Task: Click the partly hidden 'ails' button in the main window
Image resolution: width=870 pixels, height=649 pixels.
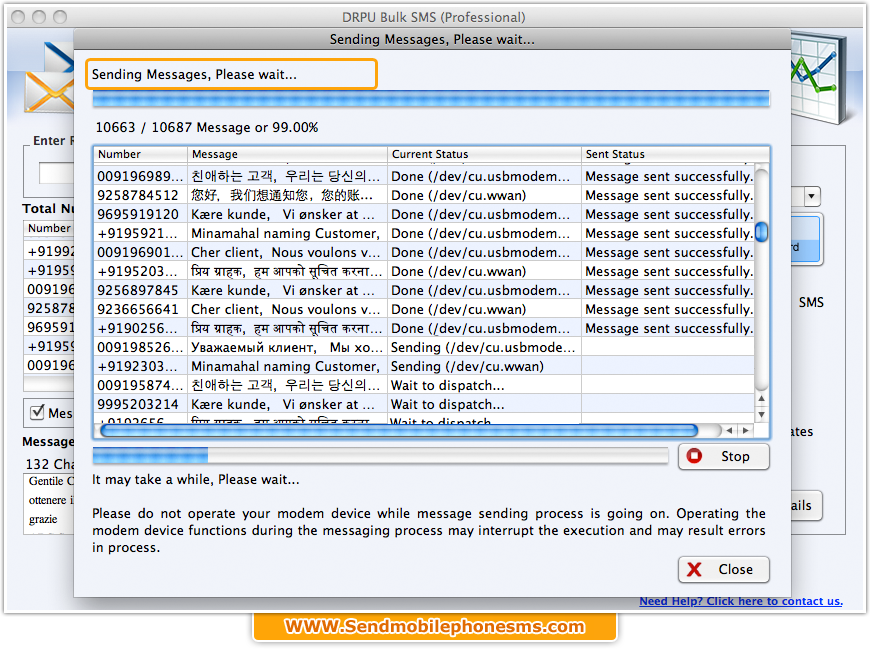Action: [806, 505]
